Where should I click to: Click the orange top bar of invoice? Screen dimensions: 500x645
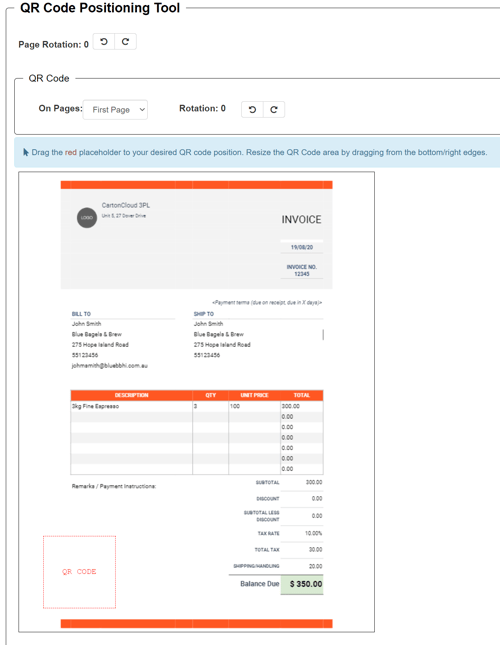click(x=197, y=185)
